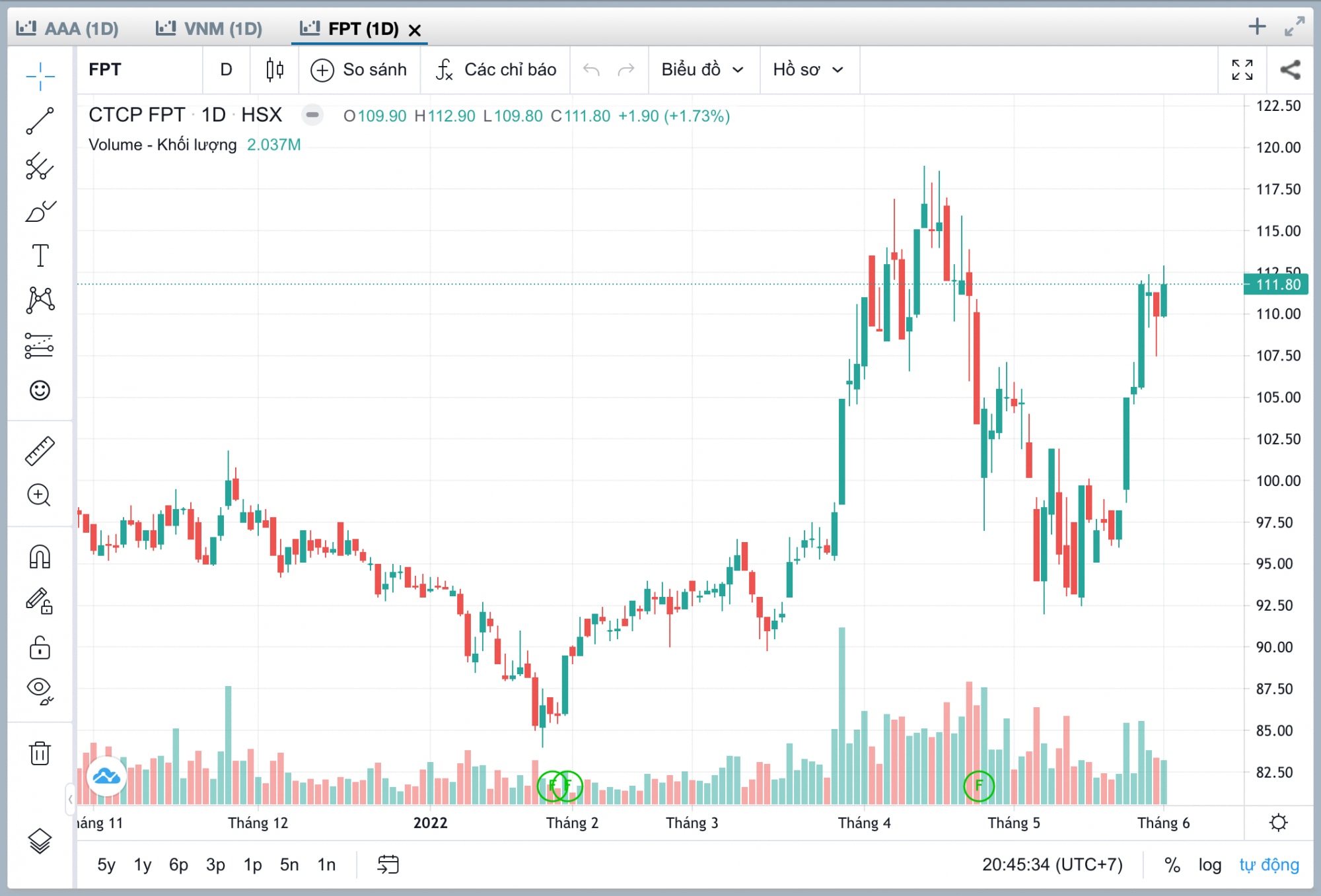This screenshot has width=1321, height=896.
Task: Open the go to date calendar
Action: (388, 864)
